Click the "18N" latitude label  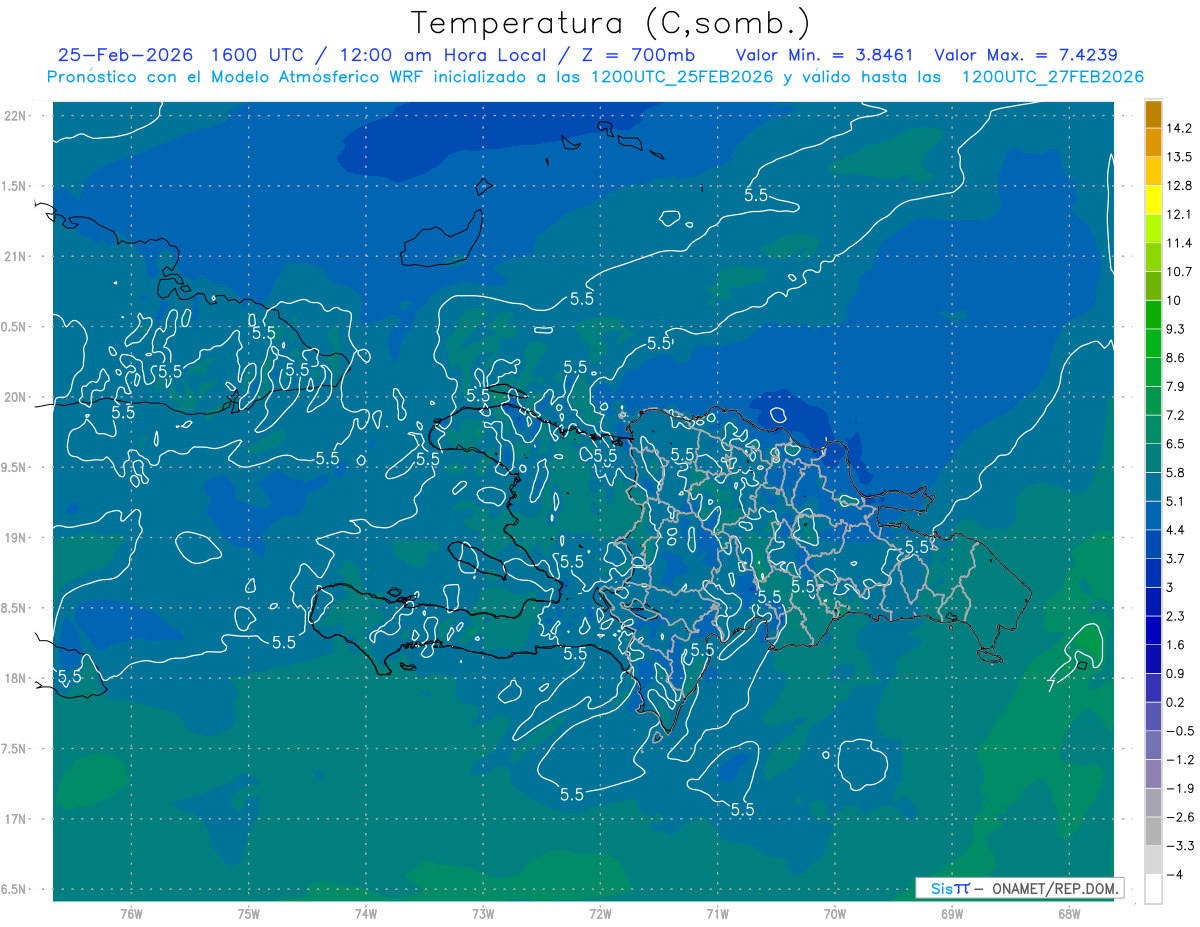[14, 678]
